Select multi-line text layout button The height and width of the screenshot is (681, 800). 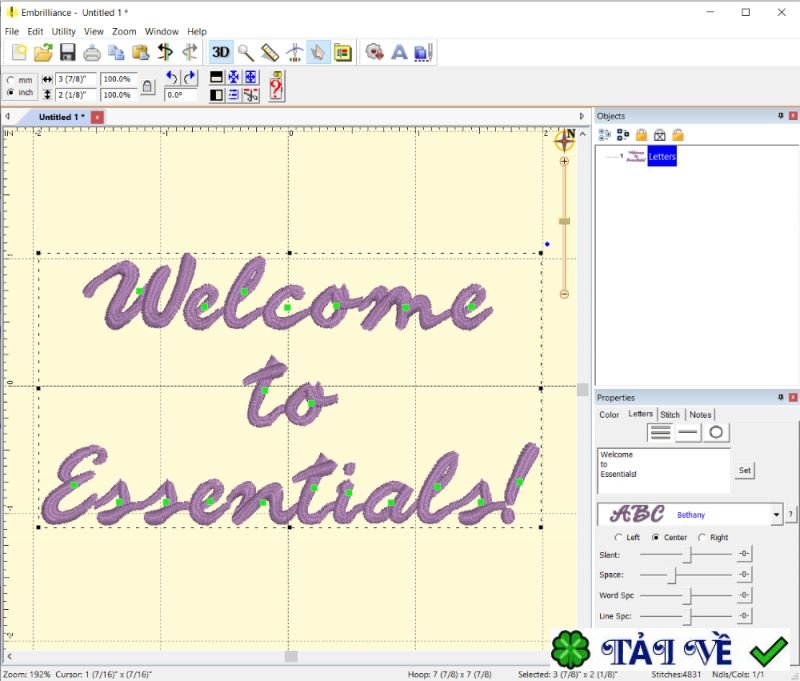(x=660, y=433)
